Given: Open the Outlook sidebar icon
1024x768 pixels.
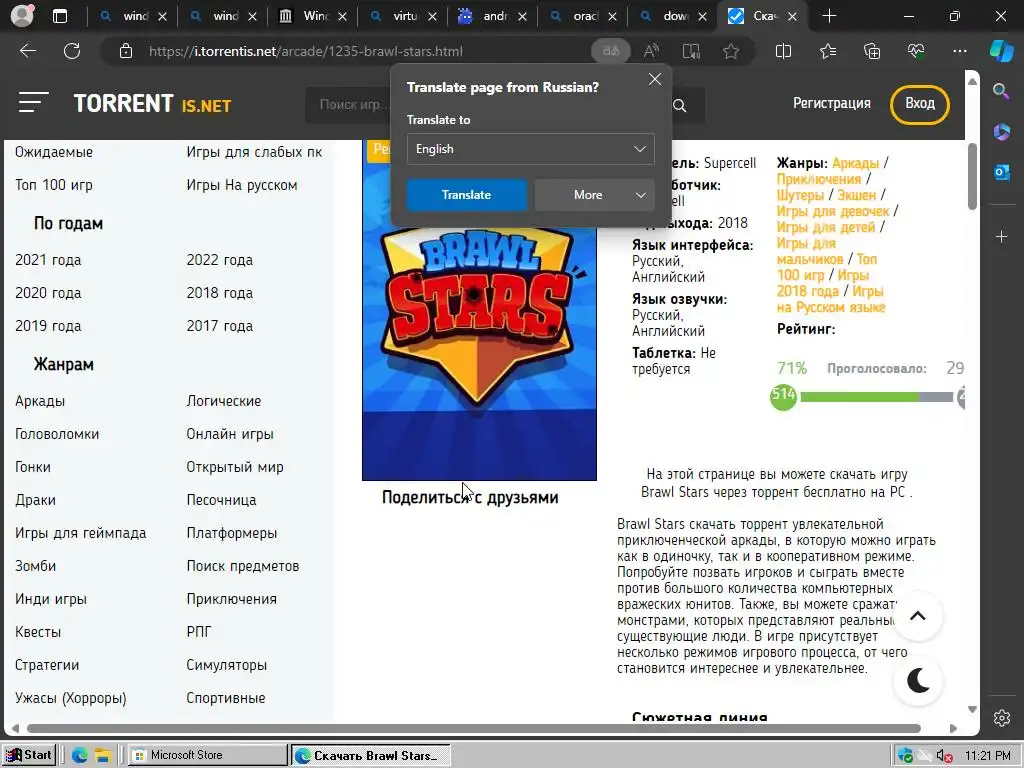Looking at the screenshot, I should (1001, 172).
